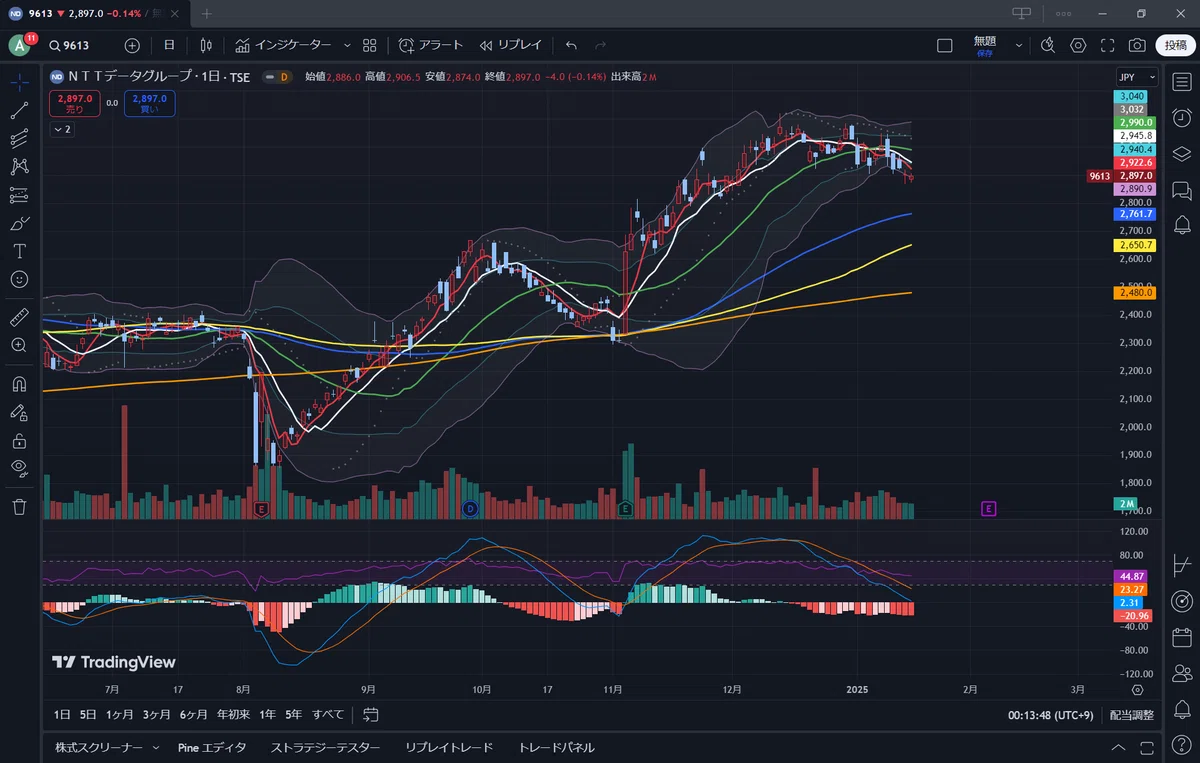The width and height of the screenshot is (1200, 763).
Task: Open indicator templates grid
Action: tap(370, 45)
